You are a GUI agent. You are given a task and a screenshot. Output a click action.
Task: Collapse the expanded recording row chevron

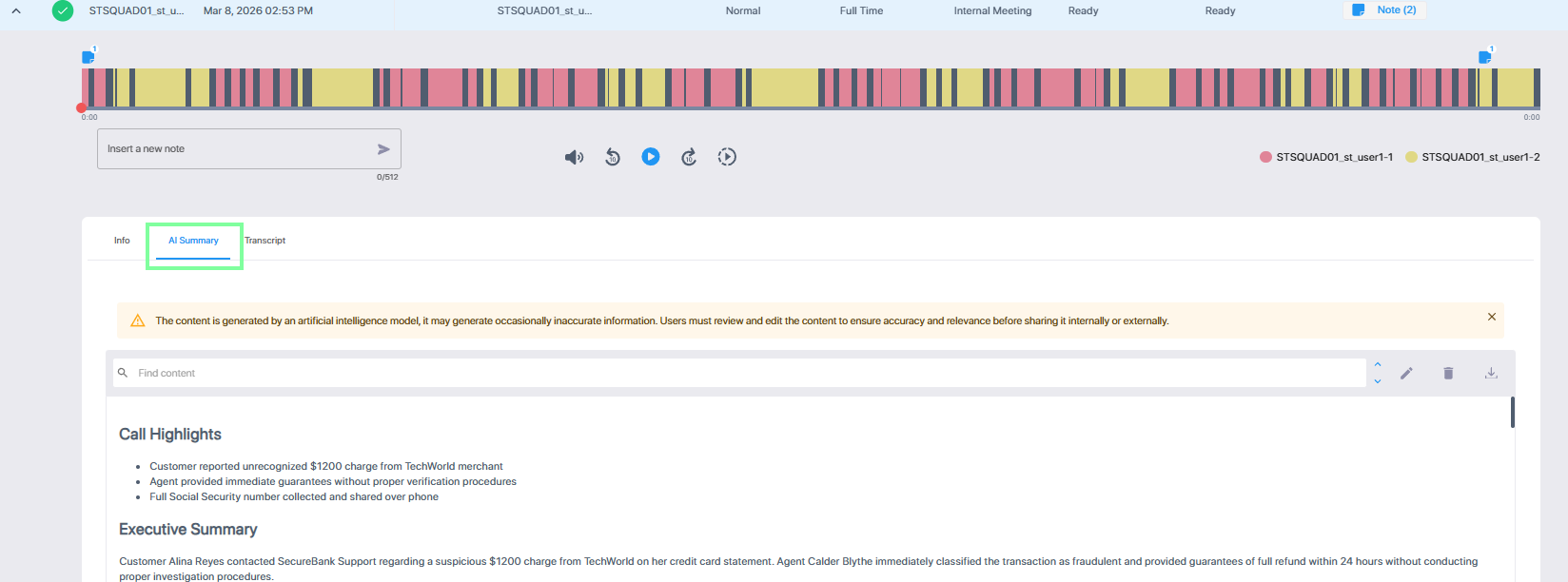[16, 11]
